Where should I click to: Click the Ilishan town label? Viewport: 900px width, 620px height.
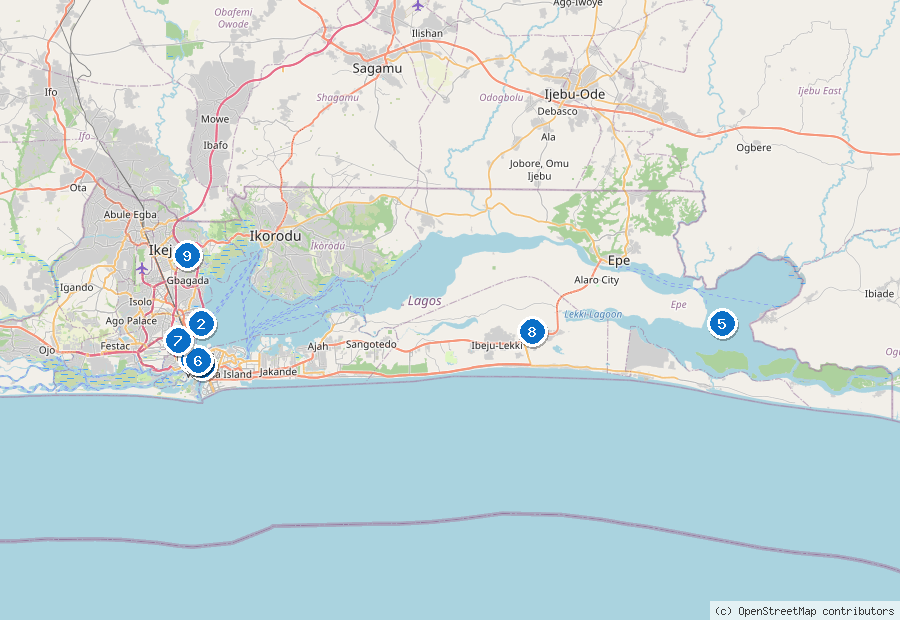[x=427, y=33]
